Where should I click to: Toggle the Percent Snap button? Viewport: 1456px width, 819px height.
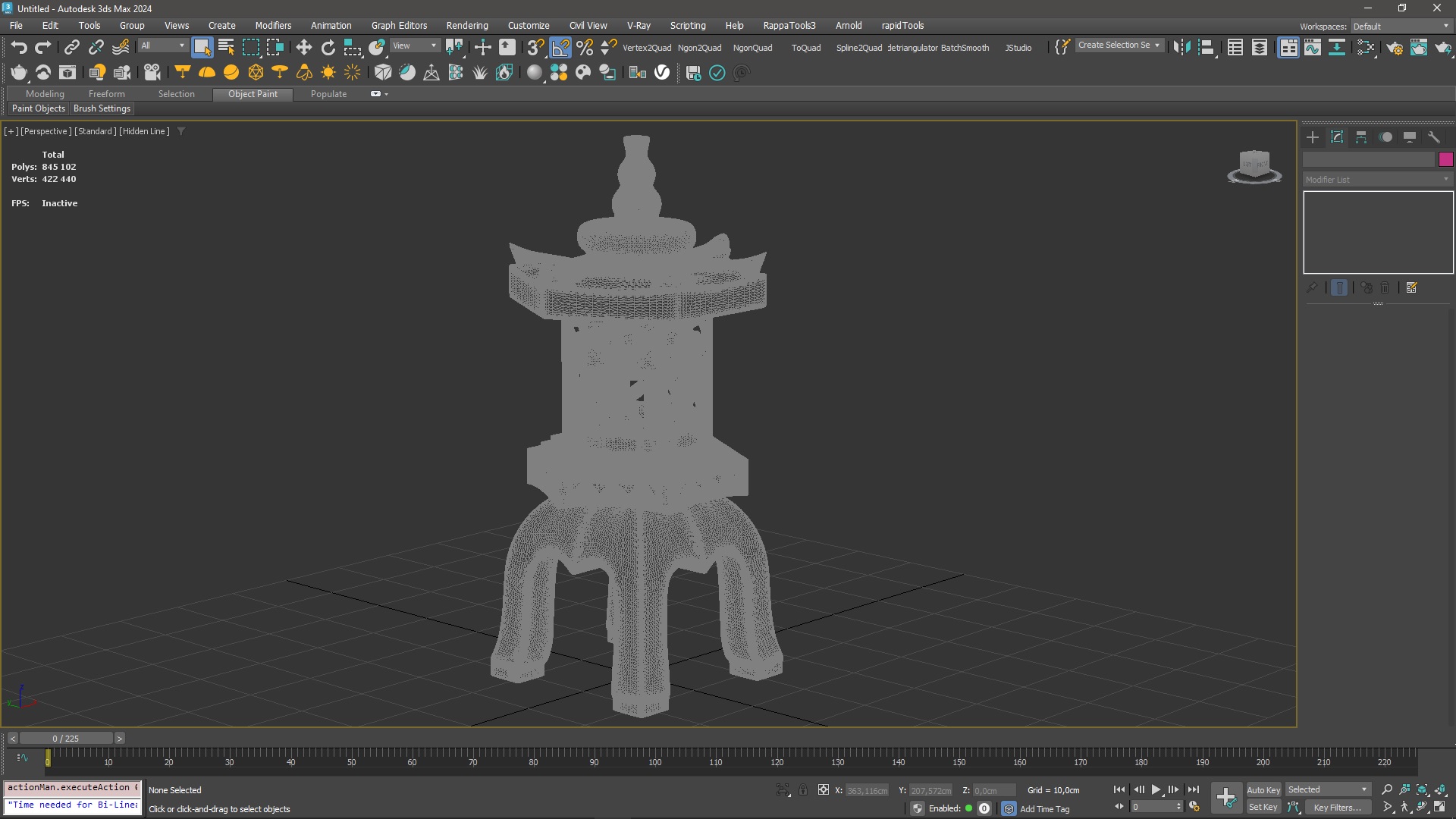click(x=585, y=47)
